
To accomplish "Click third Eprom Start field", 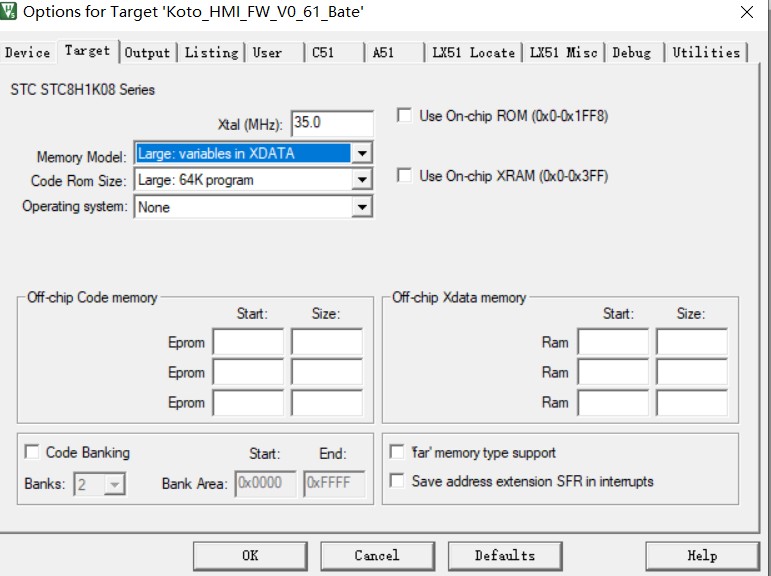I will pos(248,402).
